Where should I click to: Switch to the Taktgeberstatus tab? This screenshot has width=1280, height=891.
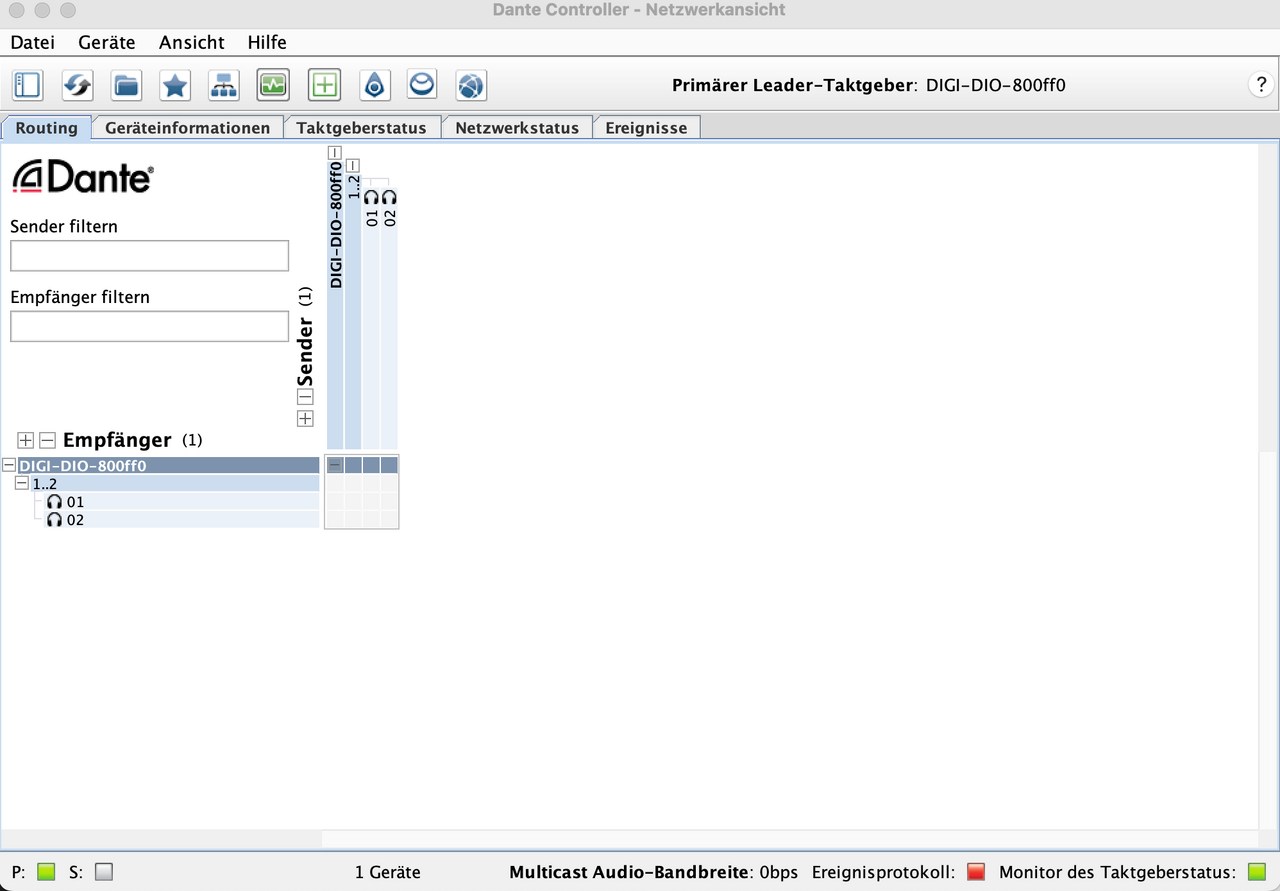(x=361, y=128)
